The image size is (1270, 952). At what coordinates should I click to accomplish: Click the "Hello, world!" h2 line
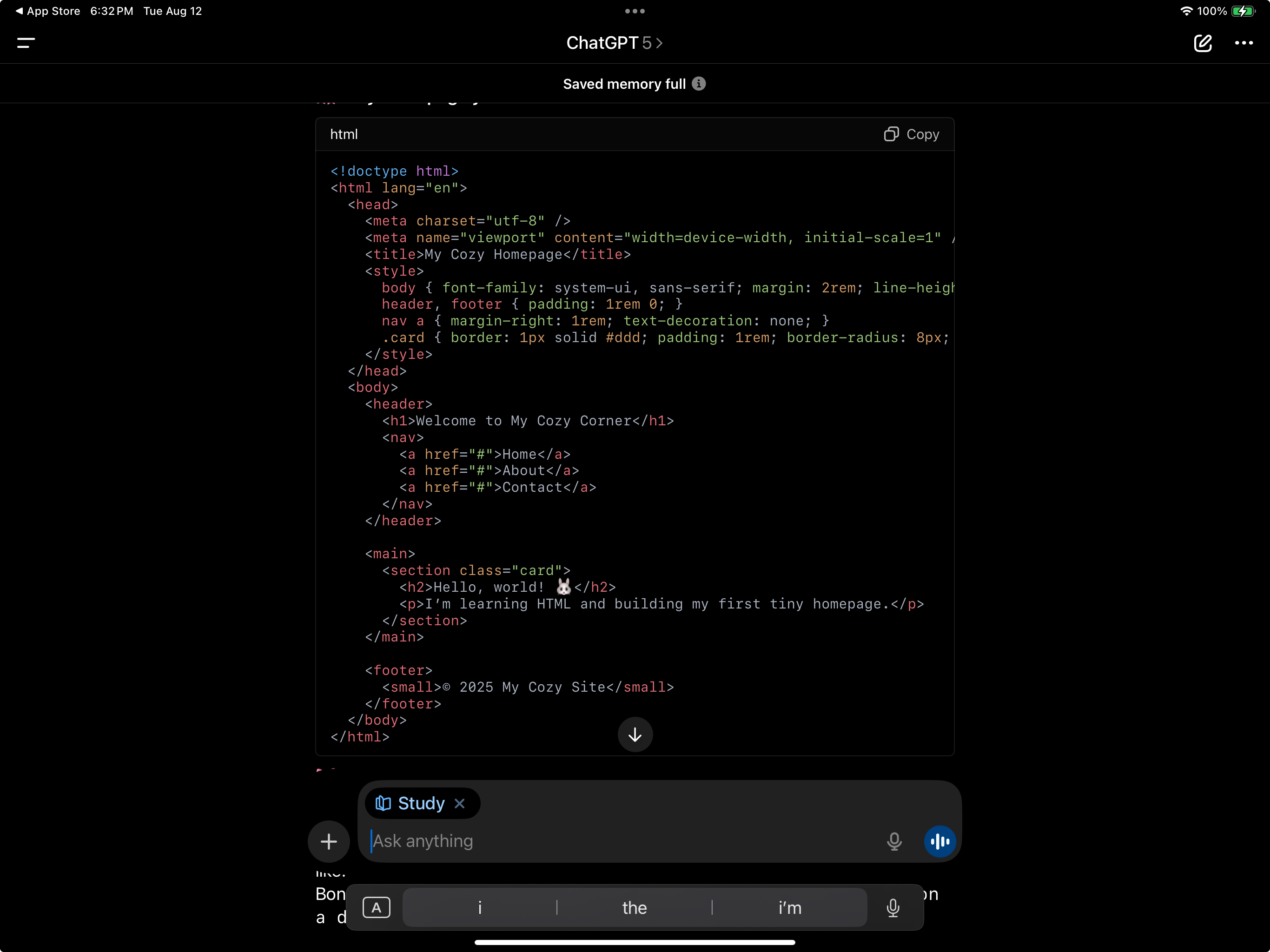coord(508,588)
